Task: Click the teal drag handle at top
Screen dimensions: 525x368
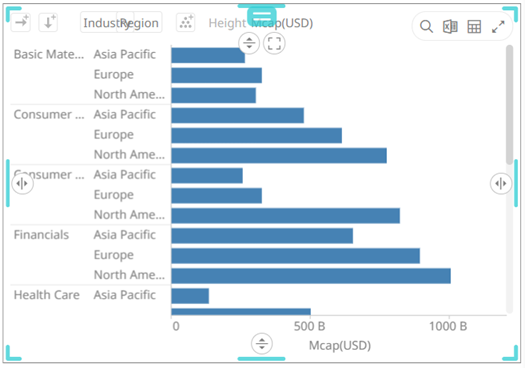Action: click(262, 15)
